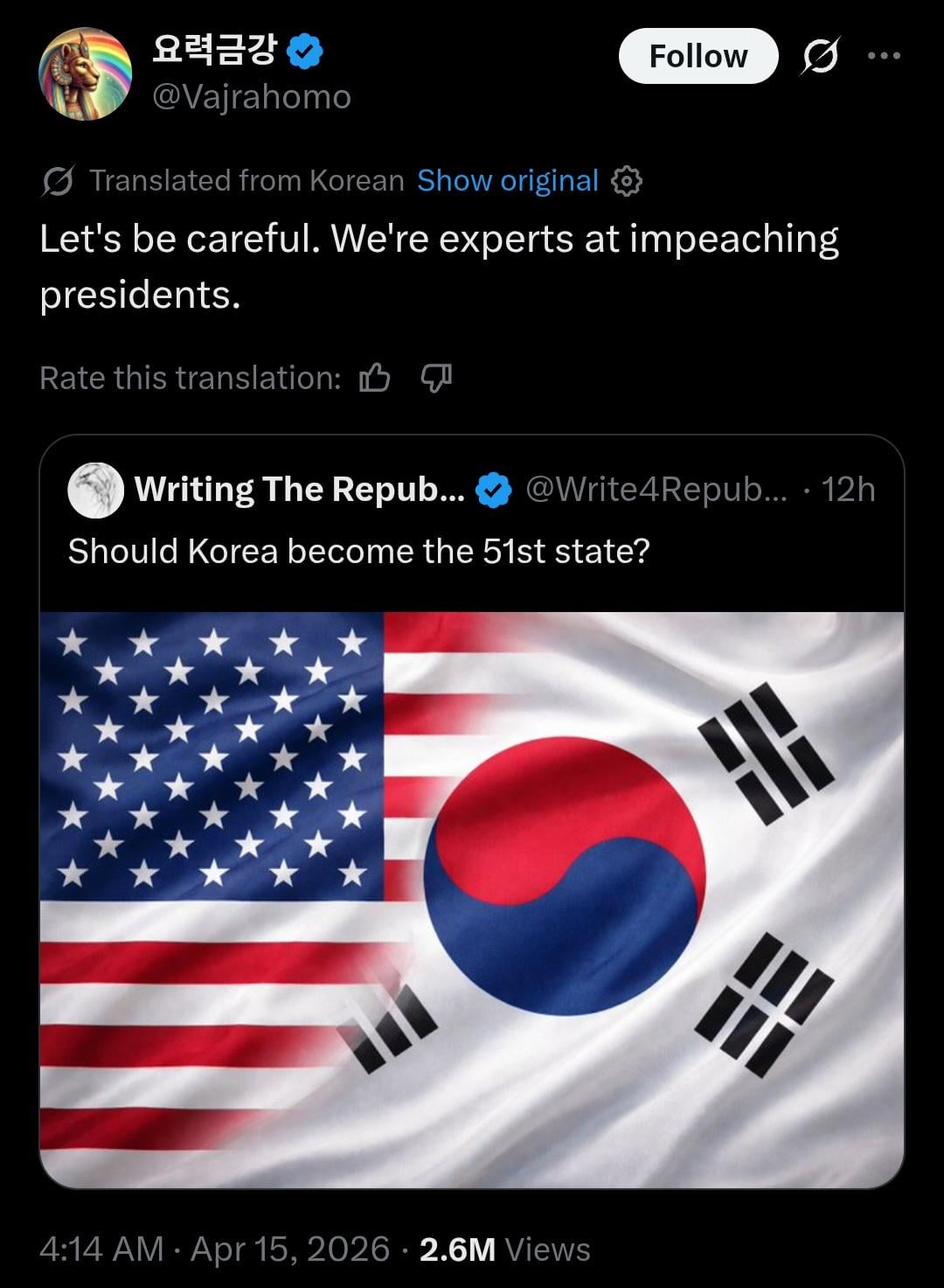This screenshot has width=944, height=1288.
Task: Open the @Write4Repub handle in quote
Action: point(656,490)
